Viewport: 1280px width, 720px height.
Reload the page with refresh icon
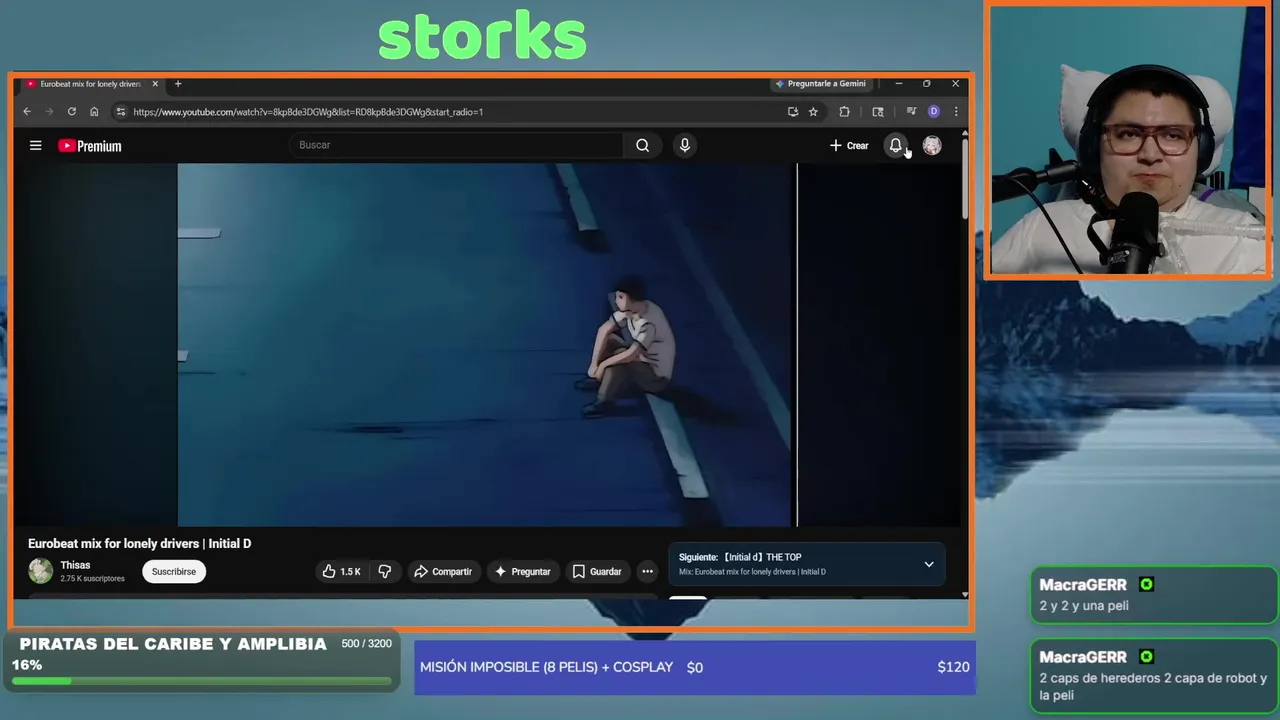point(72,112)
